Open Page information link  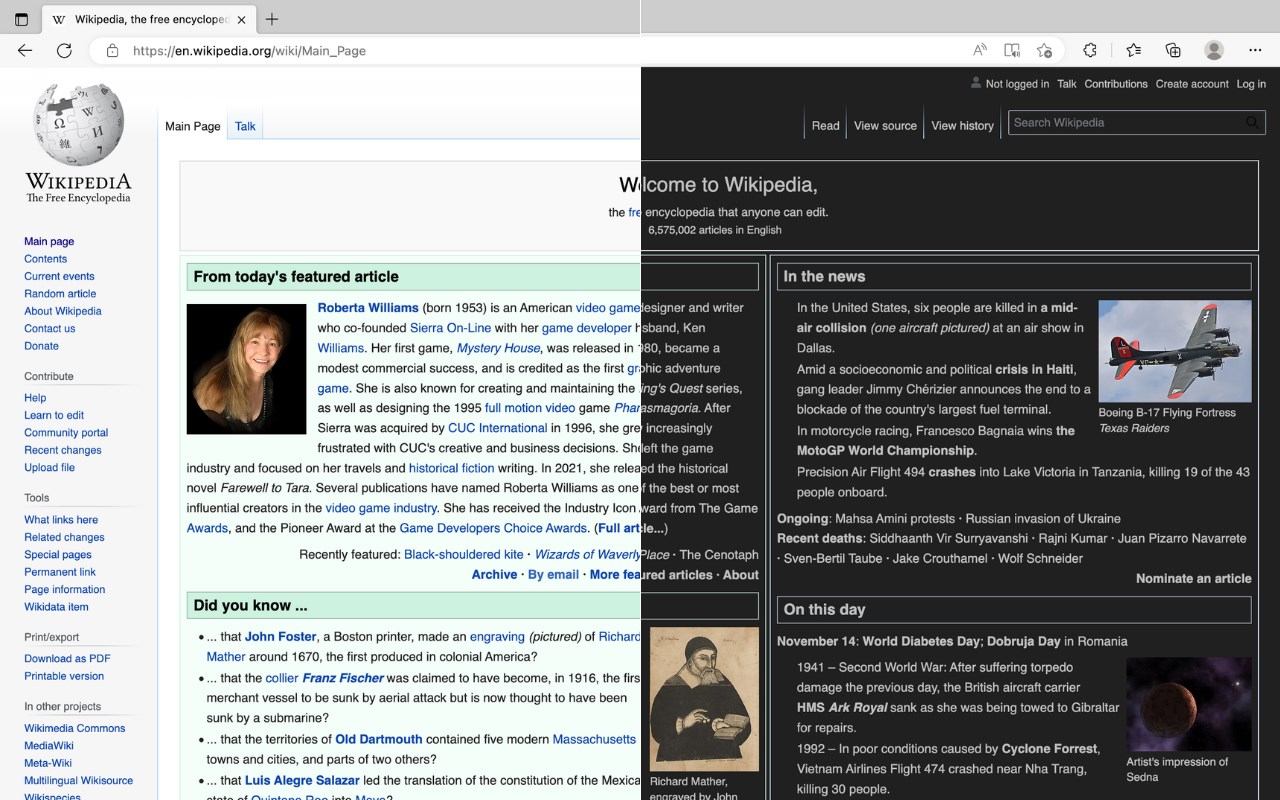[x=65, y=590]
